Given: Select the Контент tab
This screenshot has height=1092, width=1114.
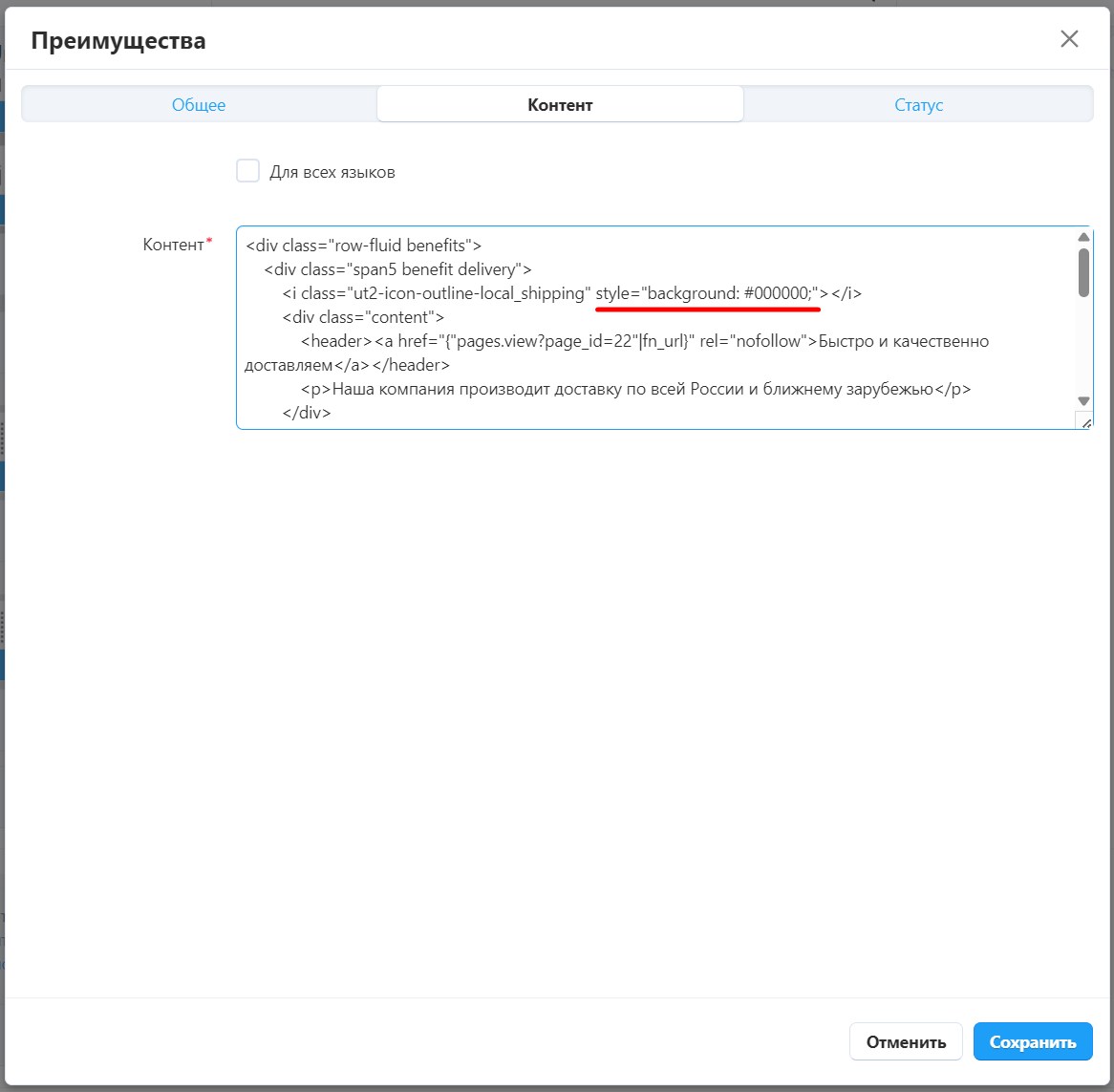Looking at the screenshot, I should [x=560, y=105].
